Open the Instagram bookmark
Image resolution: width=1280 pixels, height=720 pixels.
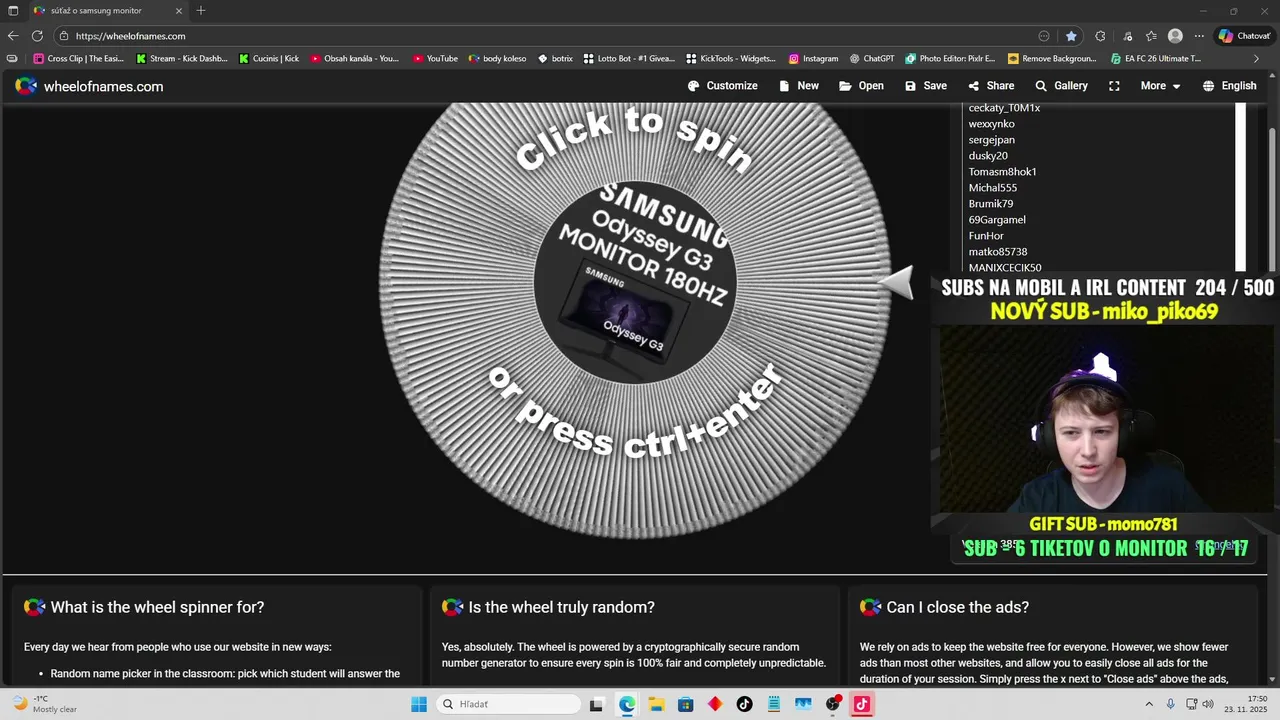(813, 59)
